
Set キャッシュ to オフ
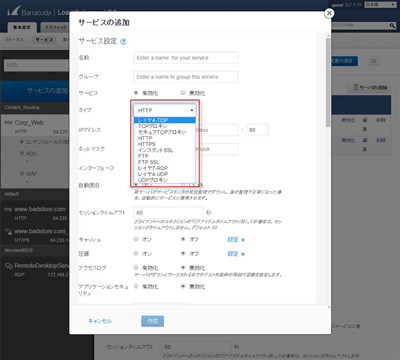(183, 239)
